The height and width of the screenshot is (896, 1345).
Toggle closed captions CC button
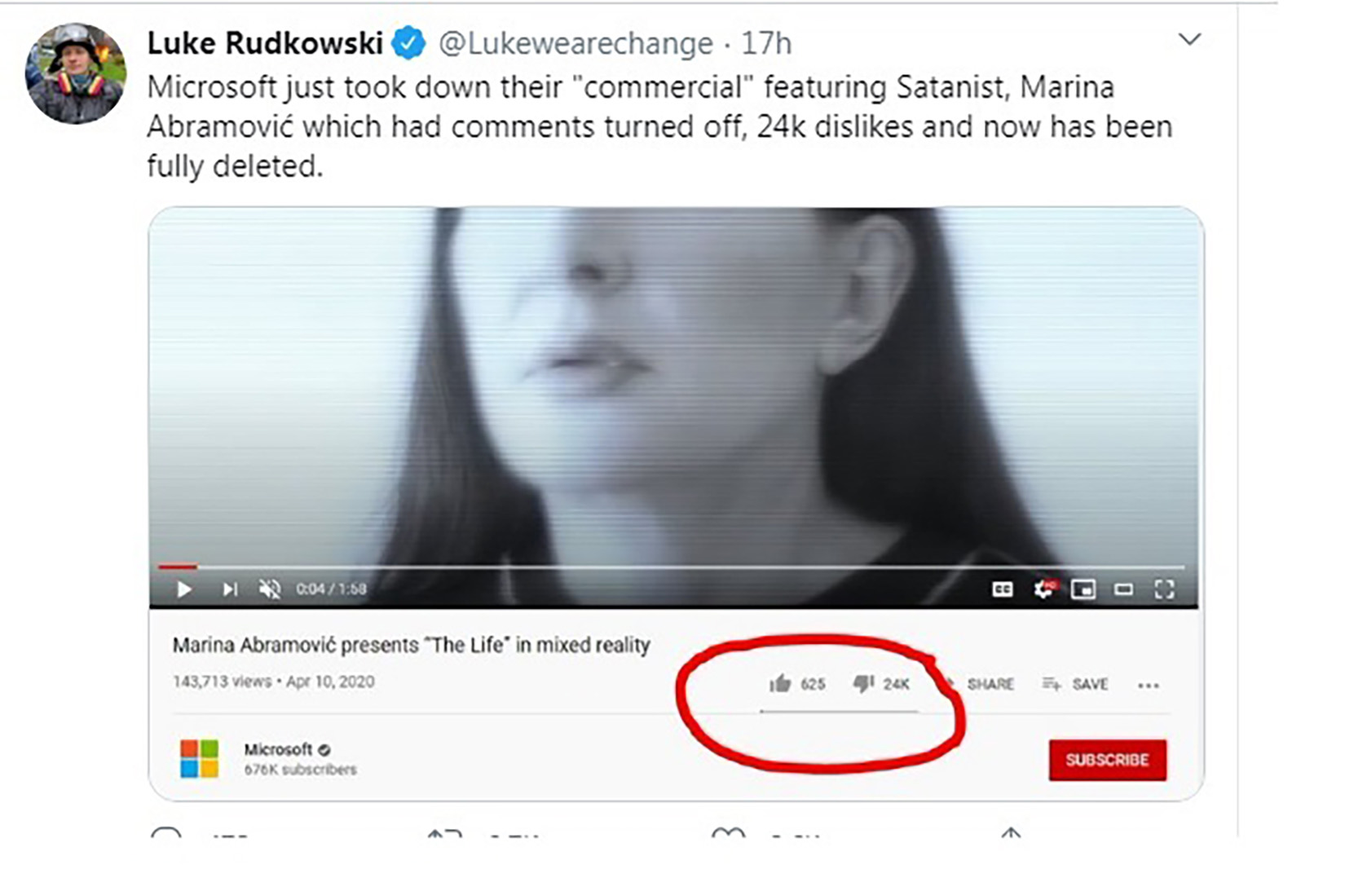point(1002,589)
